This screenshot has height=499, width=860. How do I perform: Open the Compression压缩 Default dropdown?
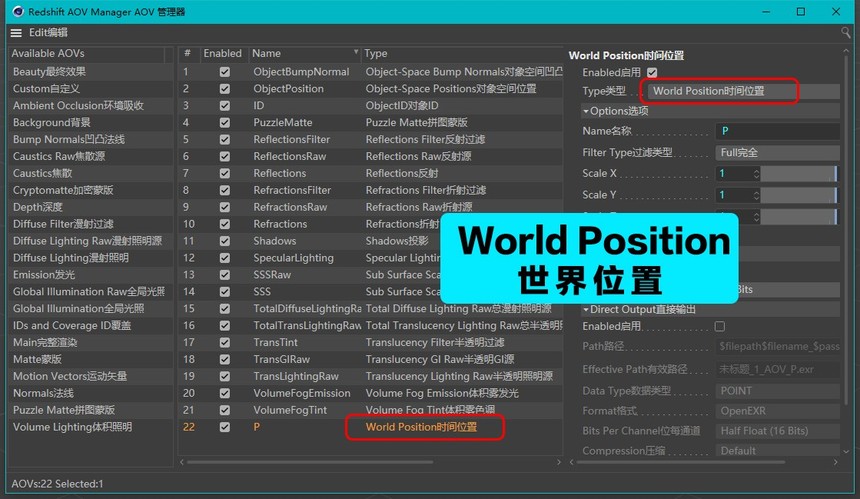click(777, 451)
